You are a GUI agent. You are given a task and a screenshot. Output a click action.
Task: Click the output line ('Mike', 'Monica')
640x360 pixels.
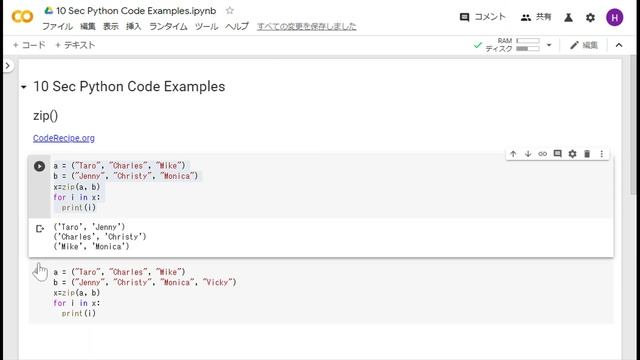coord(91,247)
